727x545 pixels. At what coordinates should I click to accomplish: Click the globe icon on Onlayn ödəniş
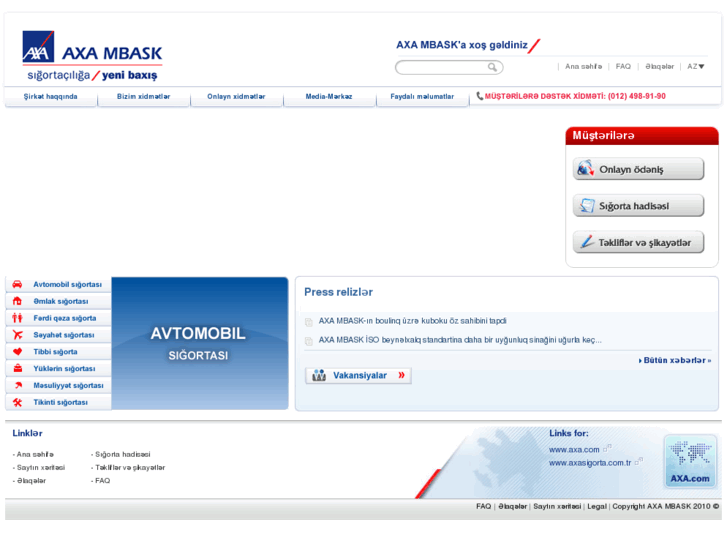click(585, 169)
